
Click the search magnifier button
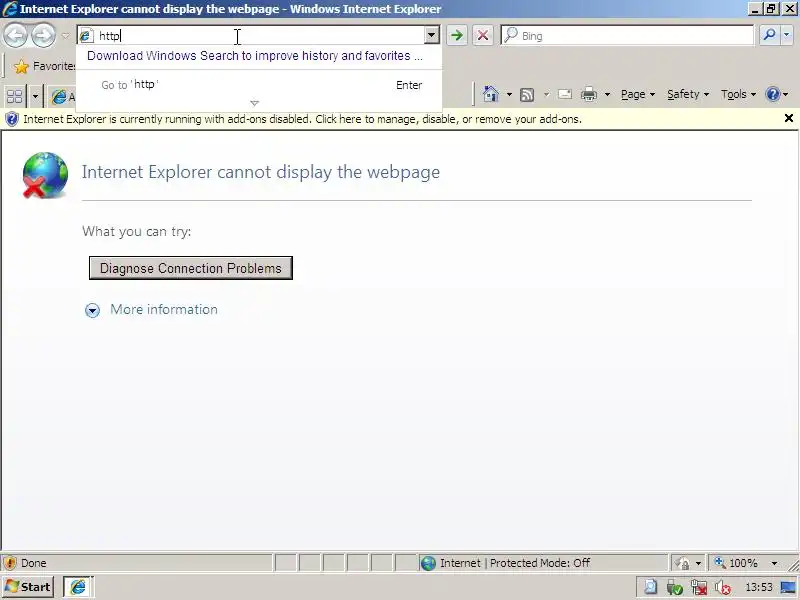tap(769, 35)
